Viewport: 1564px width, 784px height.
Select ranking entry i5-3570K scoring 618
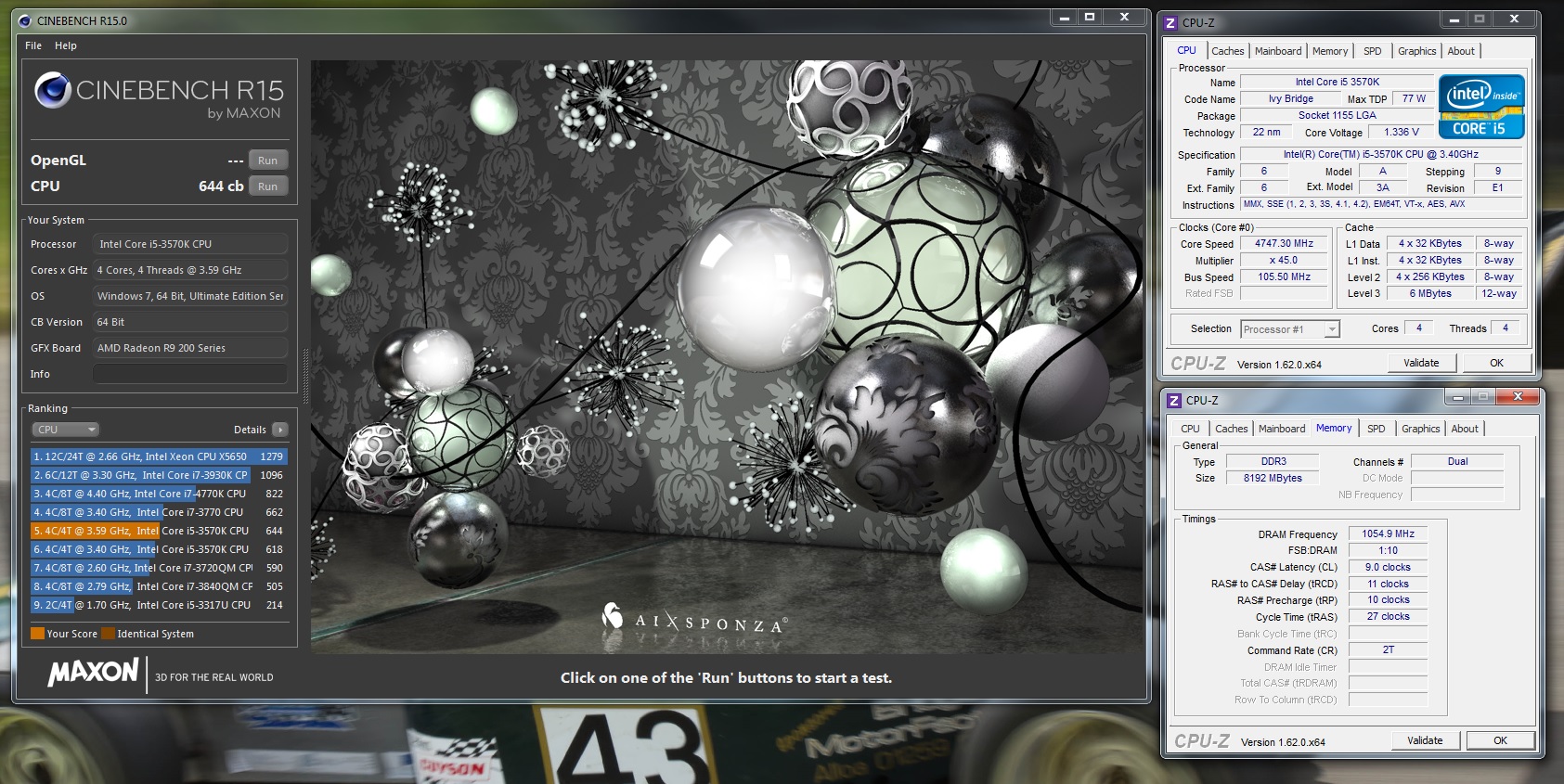[x=159, y=549]
